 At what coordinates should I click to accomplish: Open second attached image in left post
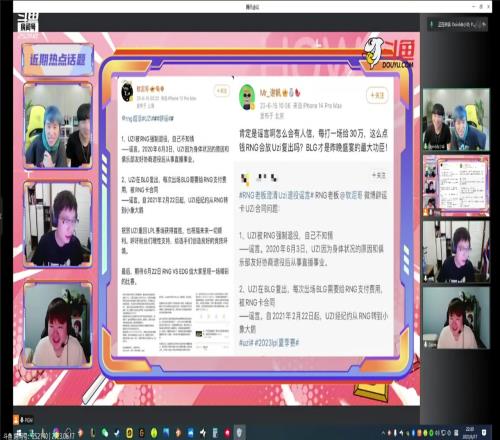pyautogui.click(x=175, y=322)
